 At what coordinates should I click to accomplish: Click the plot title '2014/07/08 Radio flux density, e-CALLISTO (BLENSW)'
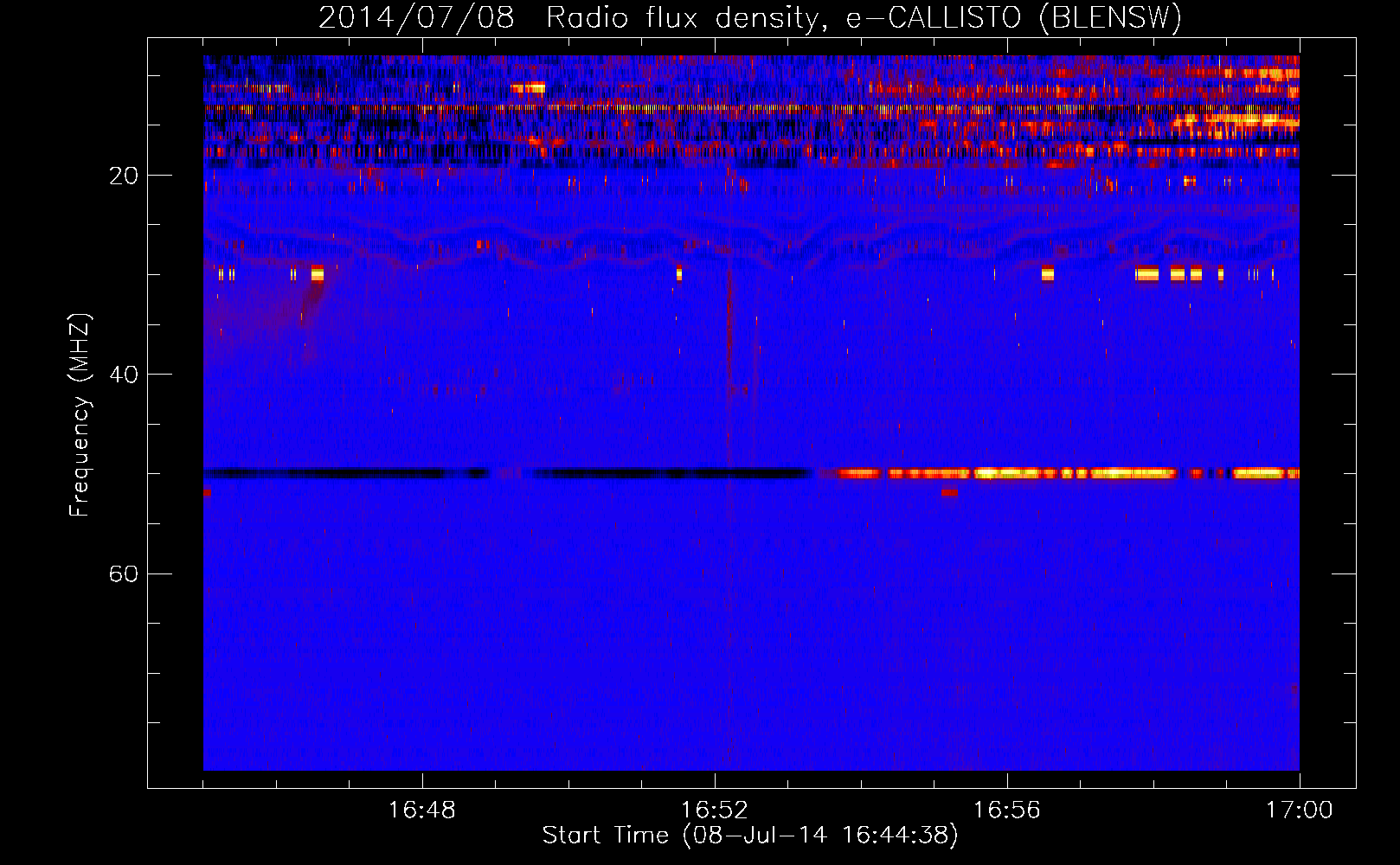point(750,17)
